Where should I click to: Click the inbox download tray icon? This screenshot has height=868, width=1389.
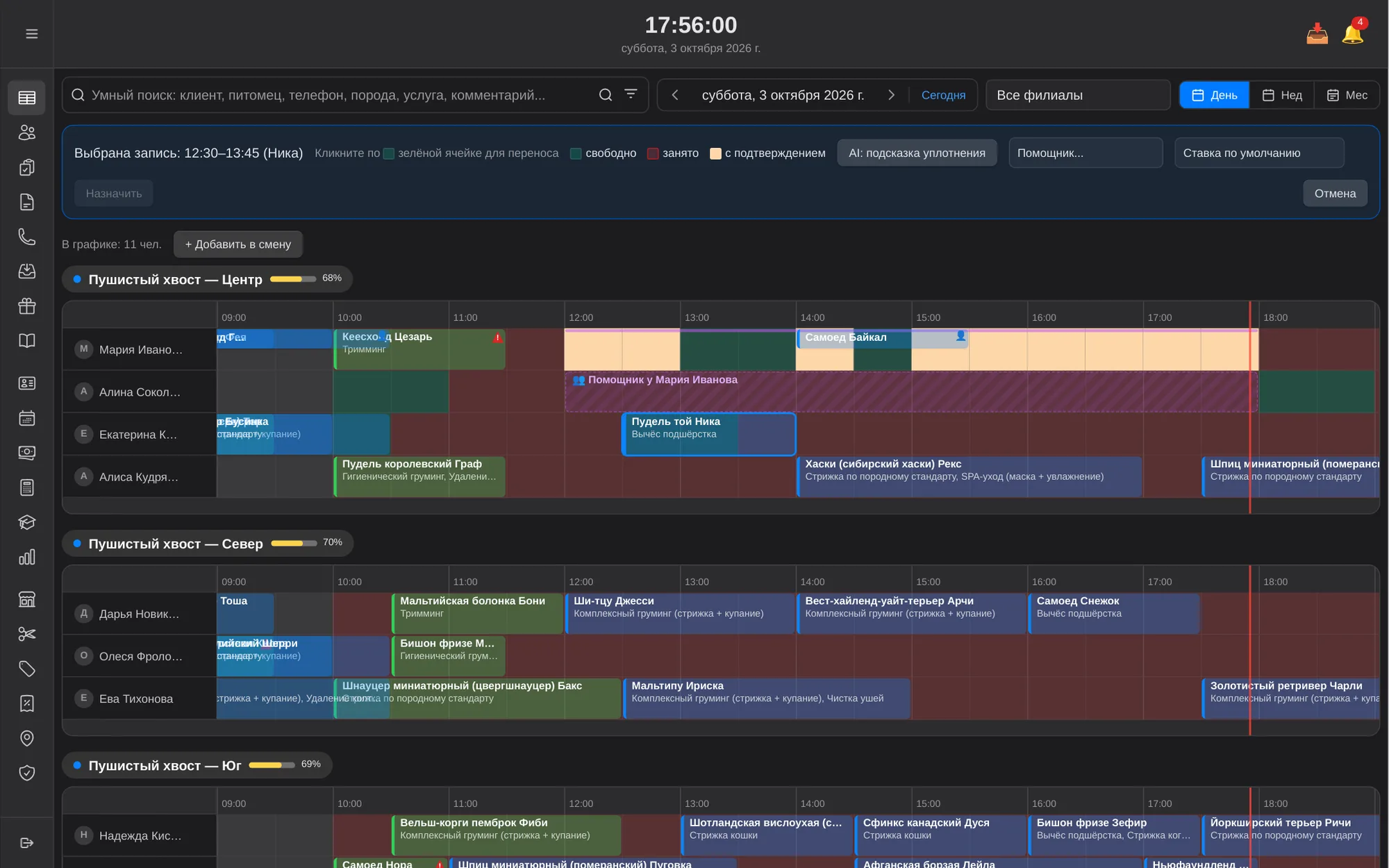point(1317,33)
